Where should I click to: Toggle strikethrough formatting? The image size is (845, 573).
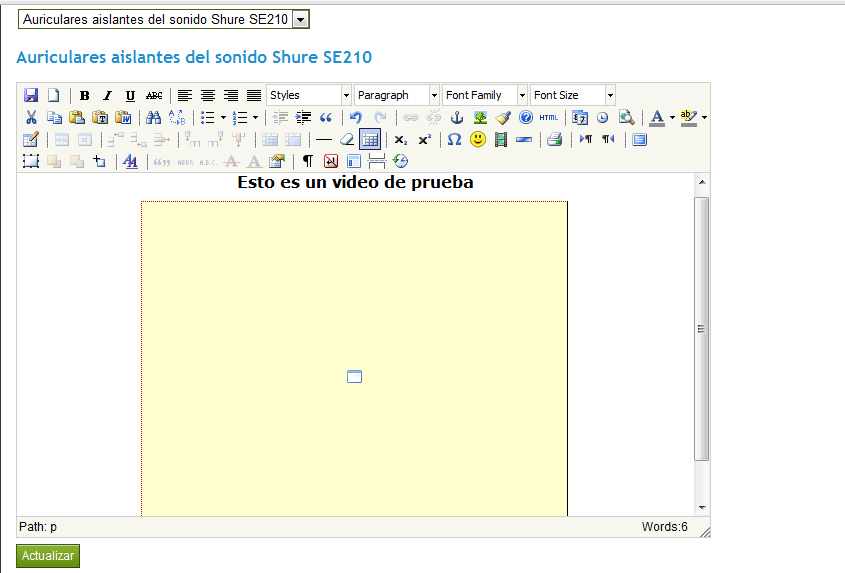click(x=154, y=95)
